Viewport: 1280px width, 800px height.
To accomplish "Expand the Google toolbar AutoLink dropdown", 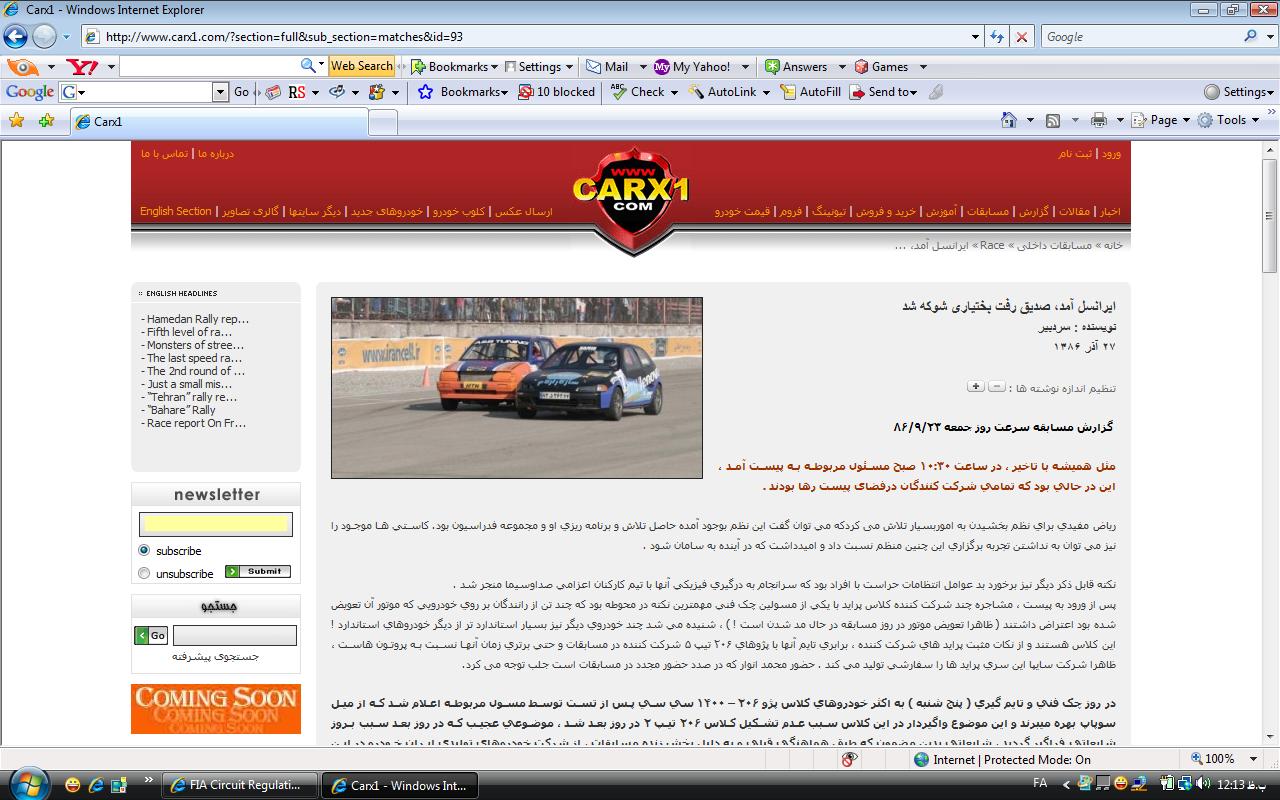I will pyautogui.click(x=766, y=92).
